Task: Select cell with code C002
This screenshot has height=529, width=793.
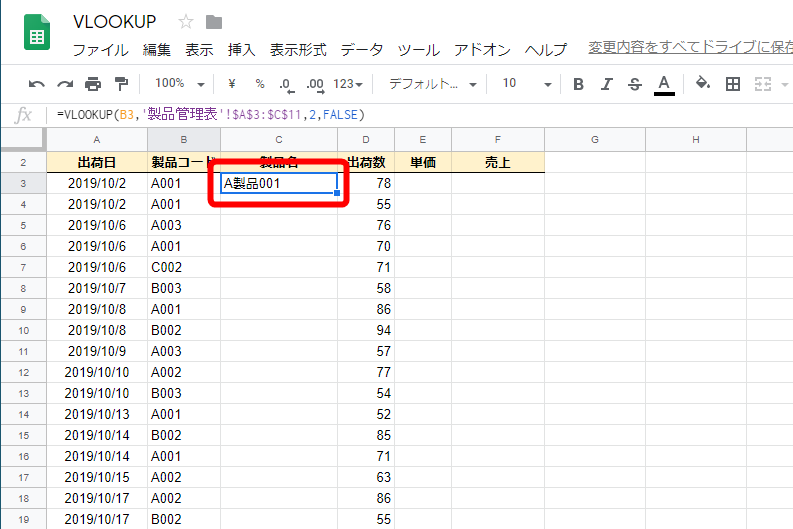Action: (184, 267)
